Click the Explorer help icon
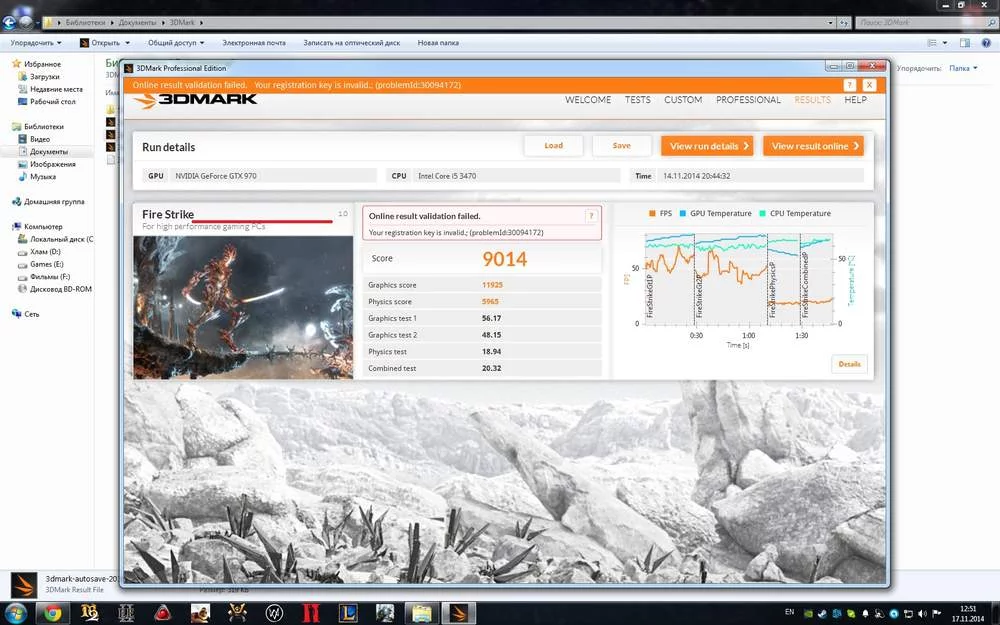This screenshot has width=1000, height=625. coord(987,43)
